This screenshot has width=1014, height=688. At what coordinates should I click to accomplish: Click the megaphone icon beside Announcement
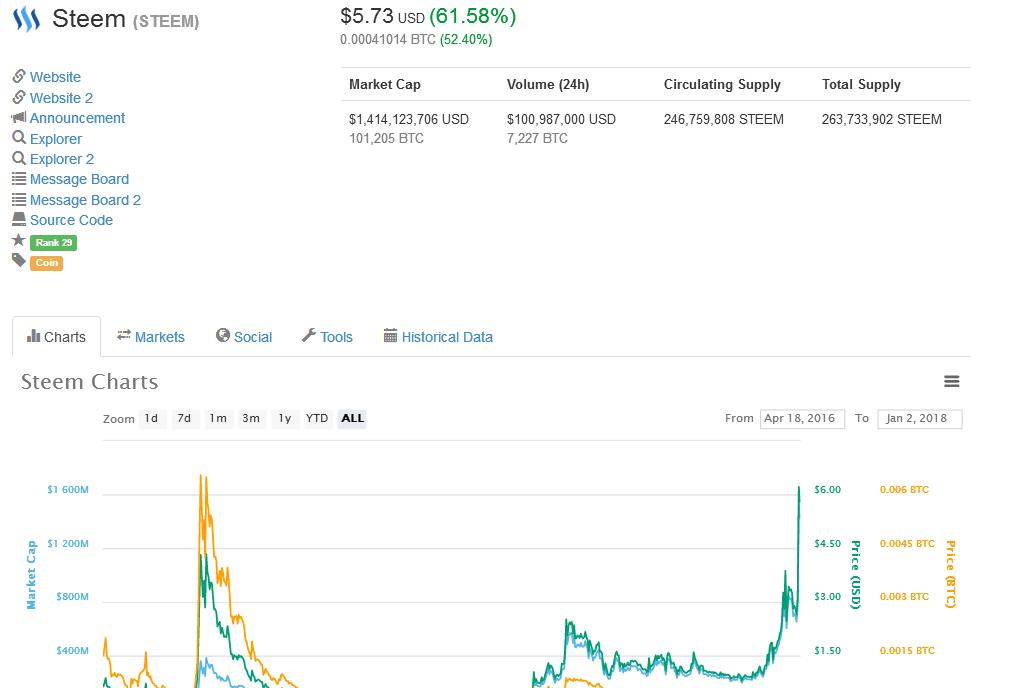click(x=19, y=118)
